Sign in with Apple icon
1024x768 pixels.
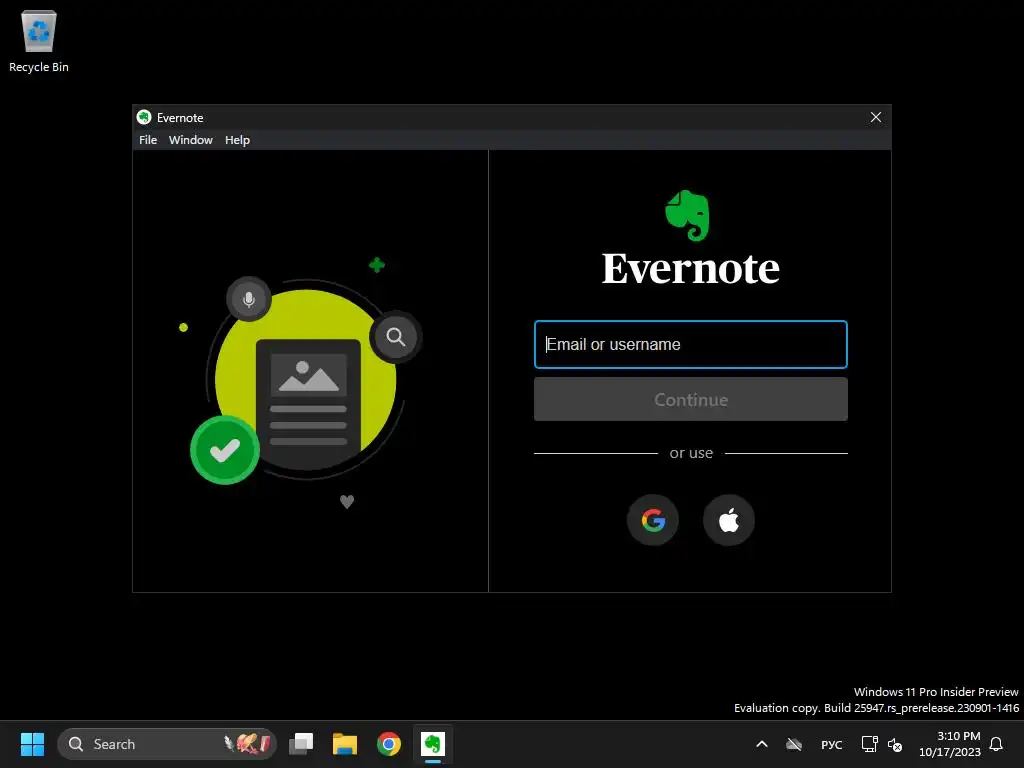(x=729, y=520)
